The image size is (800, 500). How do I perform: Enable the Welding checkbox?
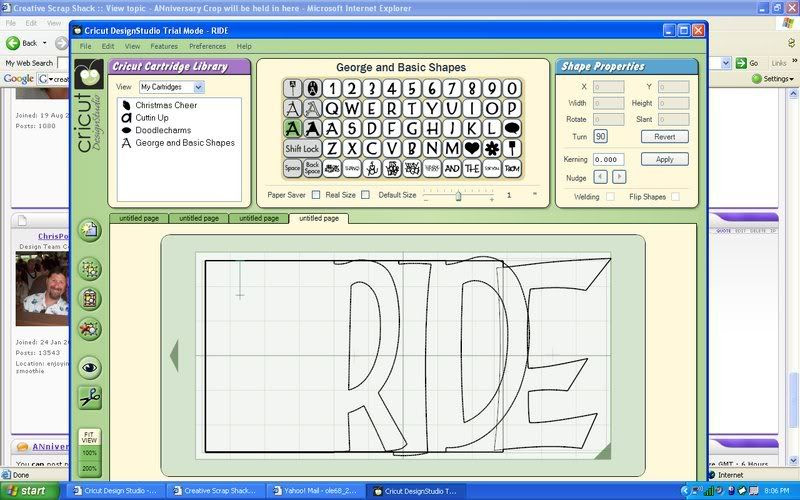(610, 196)
